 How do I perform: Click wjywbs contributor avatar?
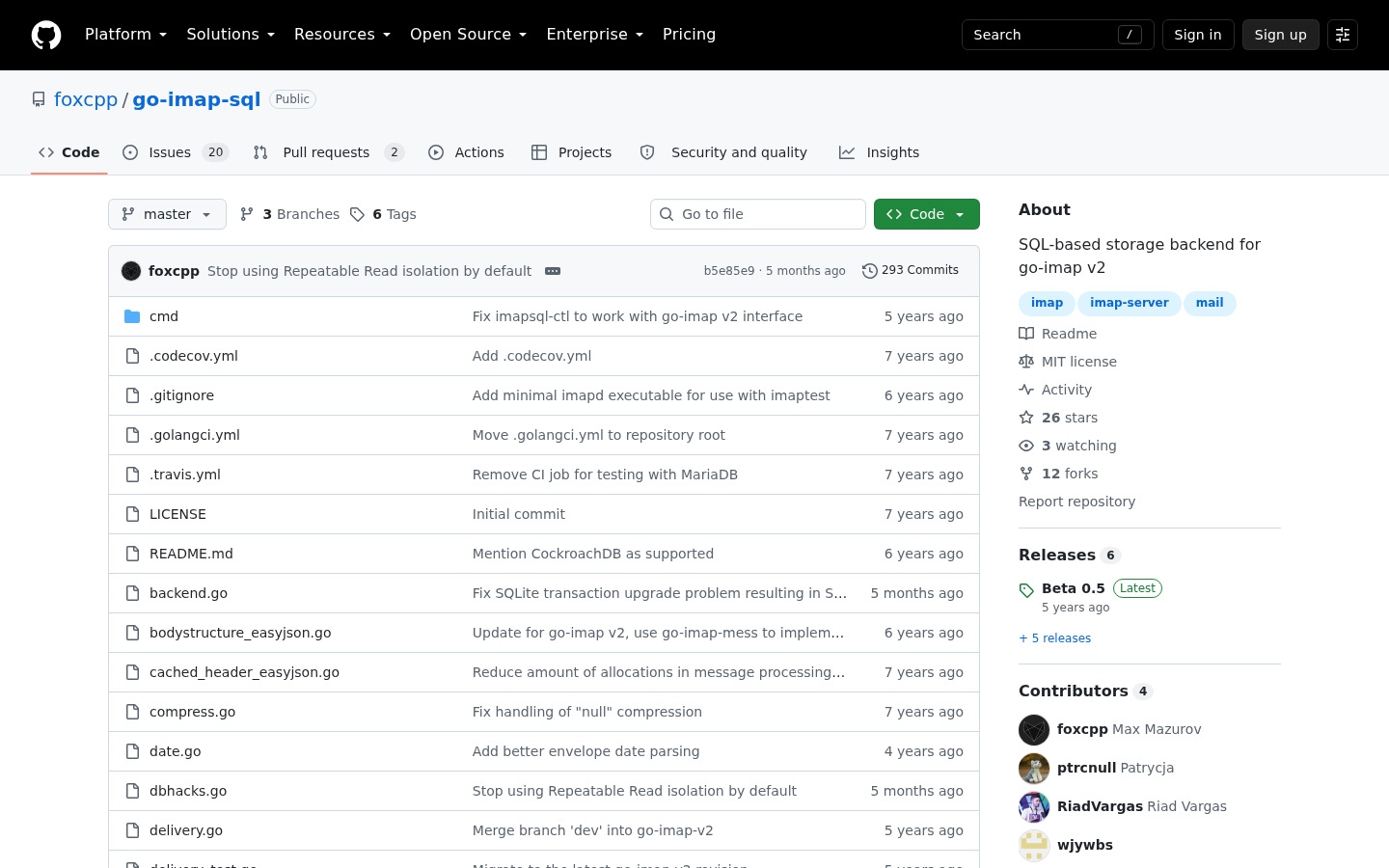pyautogui.click(x=1034, y=846)
